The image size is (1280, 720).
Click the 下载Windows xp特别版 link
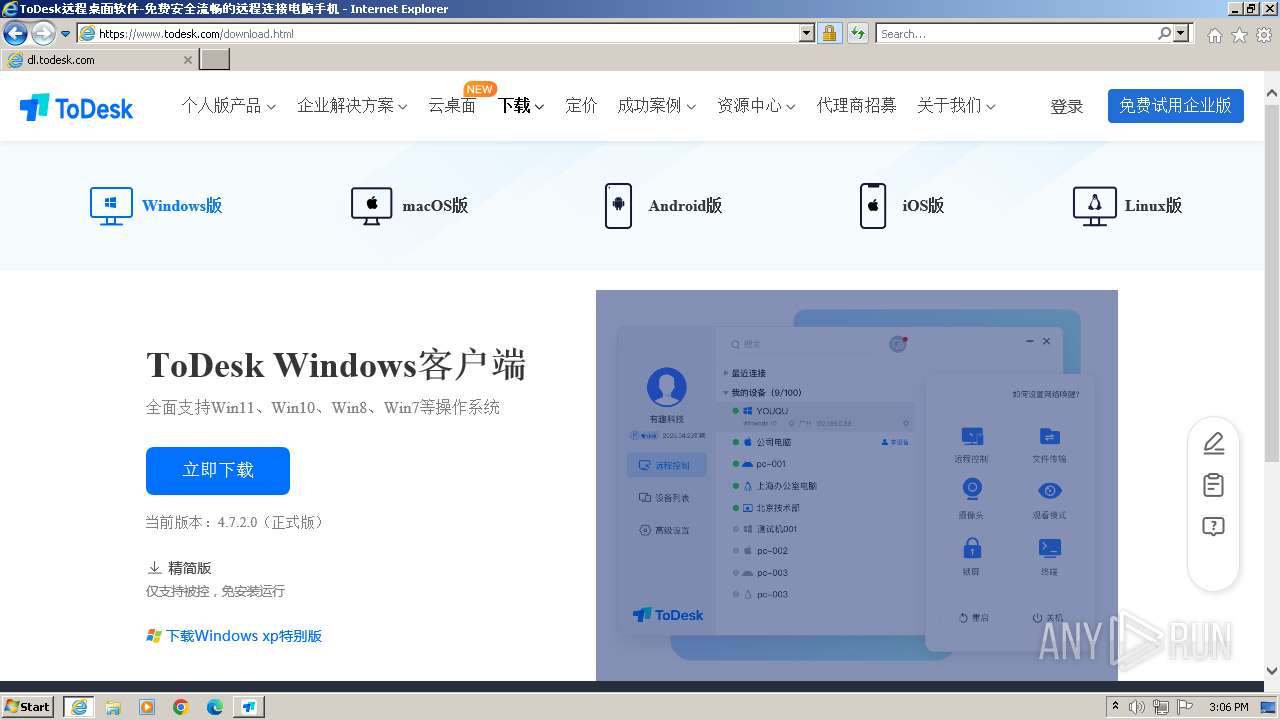(244, 636)
